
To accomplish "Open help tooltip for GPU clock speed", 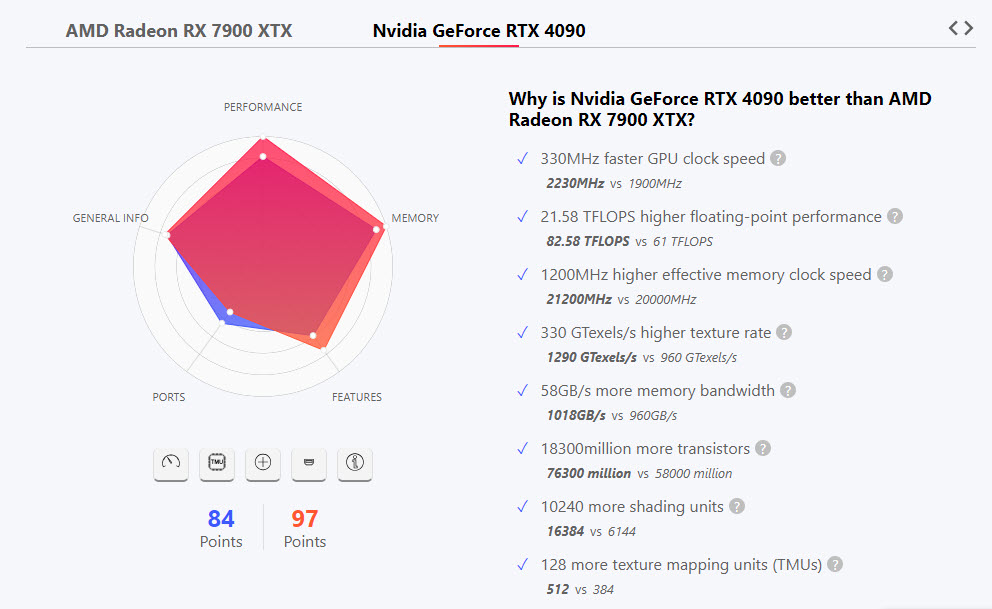I will [778, 158].
